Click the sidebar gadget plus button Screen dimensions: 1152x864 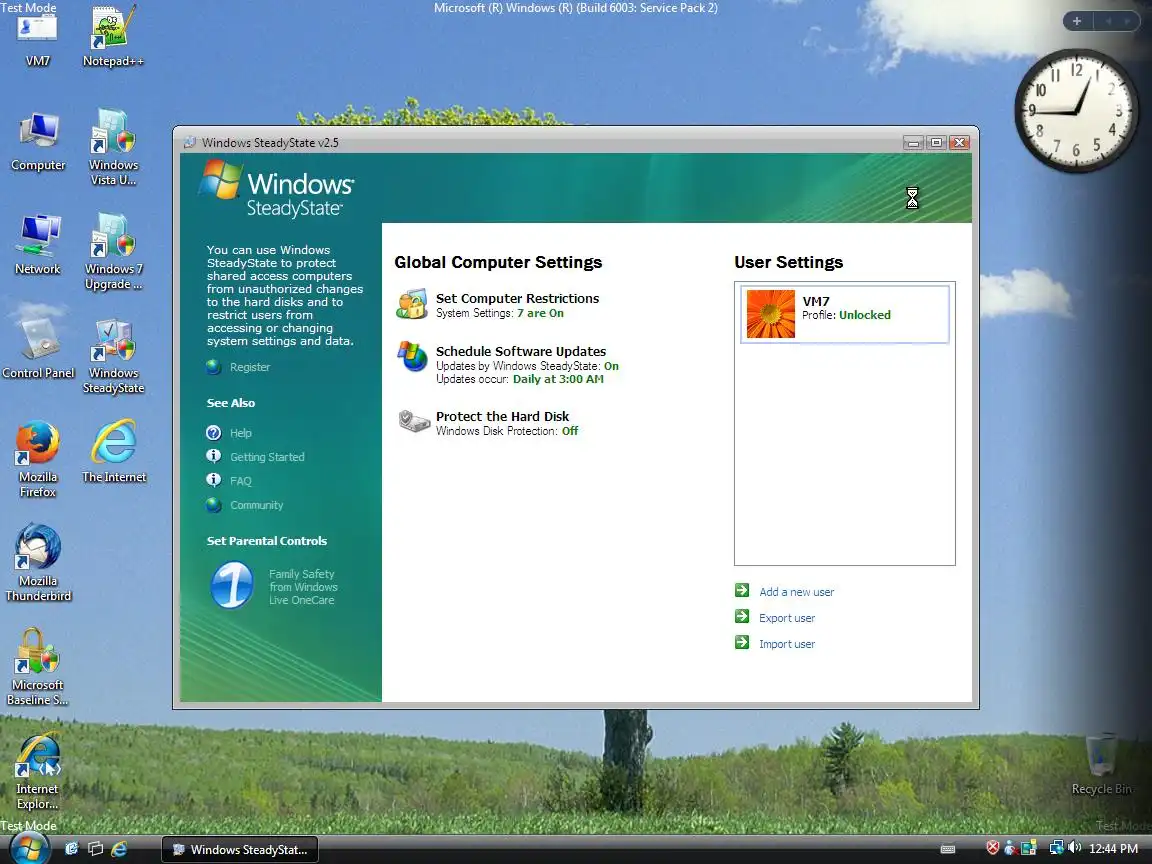[x=1077, y=21]
